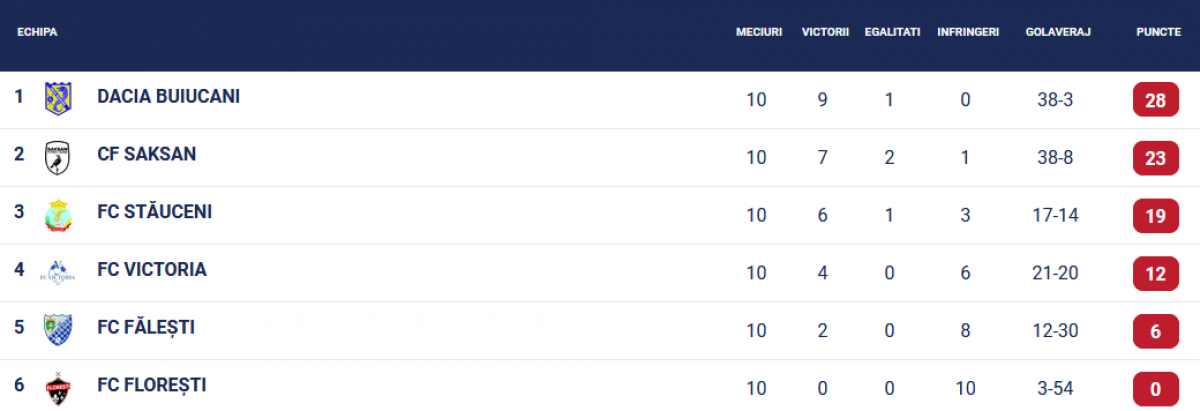Screen dimensions: 1200x411
Task: Open the FC VICTORIA team link
Action: pyautogui.click(x=152, y=269)
